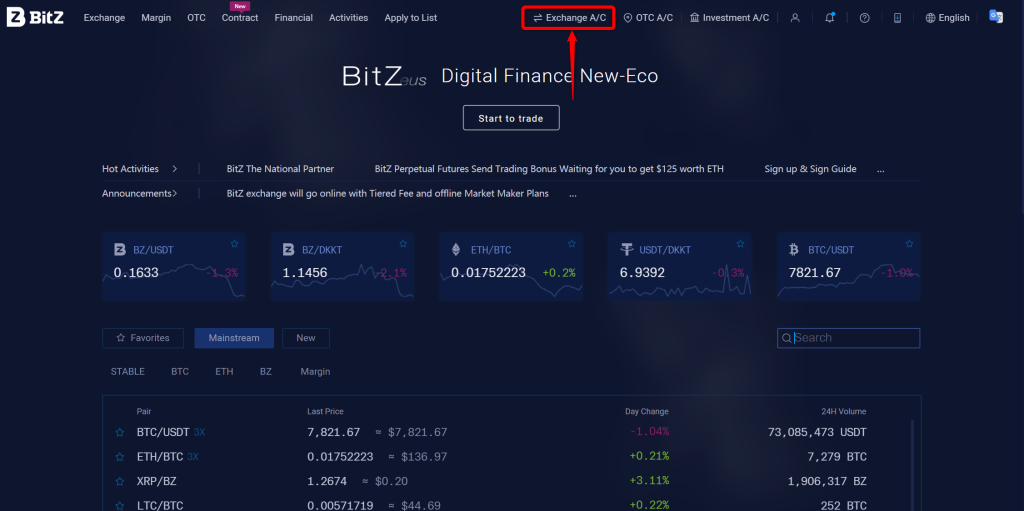The height and width of the screenshot is (511, 1024).
Task: Open the Exchange A/C account
Action: click(x=569, y=18)
